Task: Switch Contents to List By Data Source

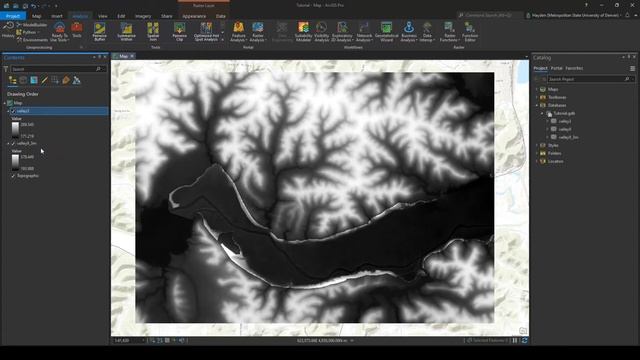Action: tap(23, 80)
